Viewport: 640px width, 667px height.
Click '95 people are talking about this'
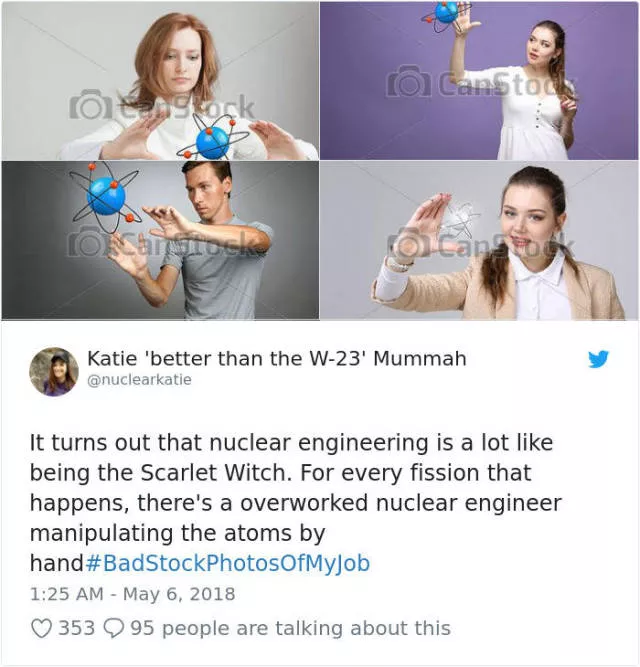point(290,628)
